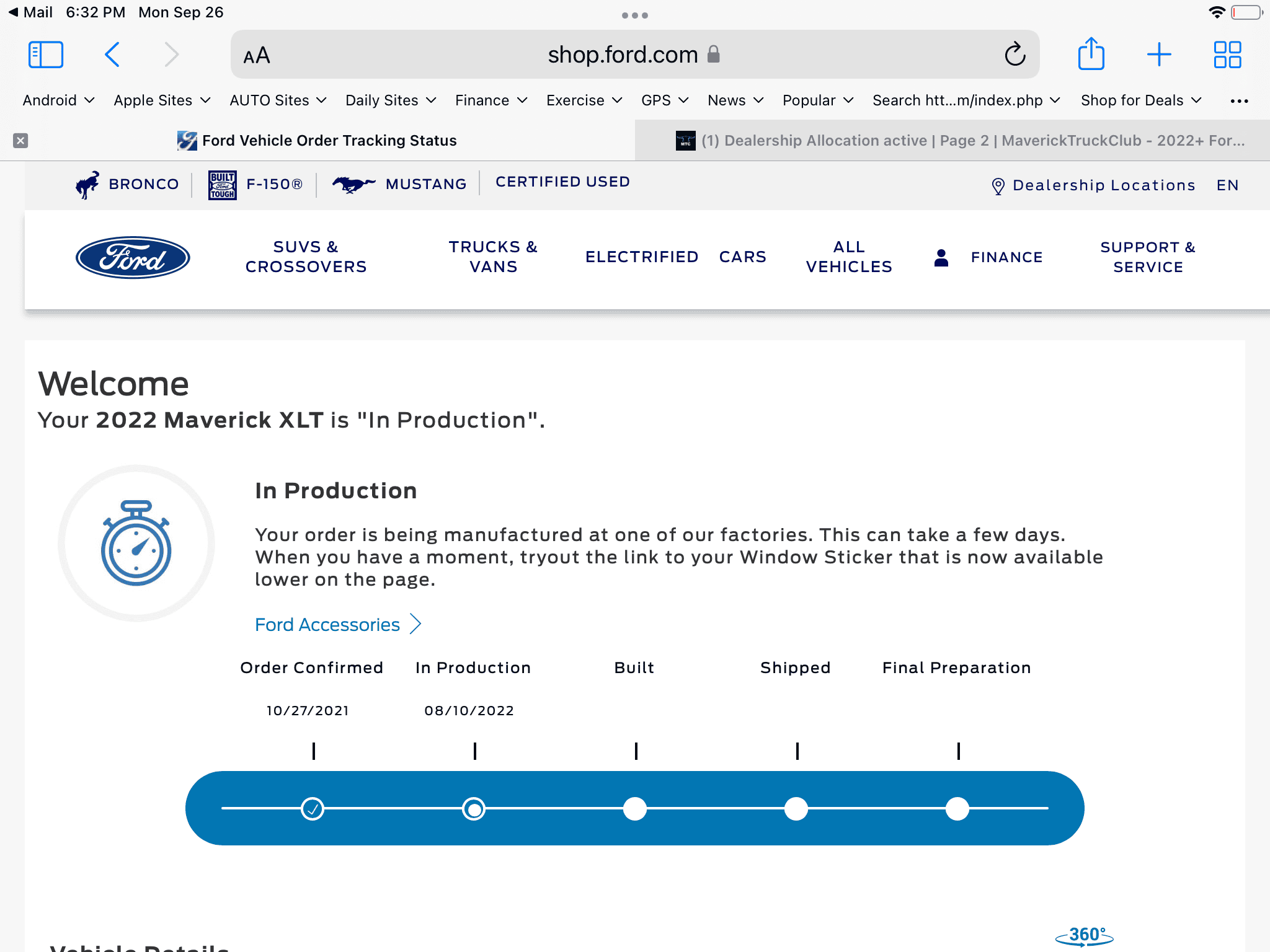Expand the Android bookmarks folder
Screen dimensions: 1270x952
[58, 100]
